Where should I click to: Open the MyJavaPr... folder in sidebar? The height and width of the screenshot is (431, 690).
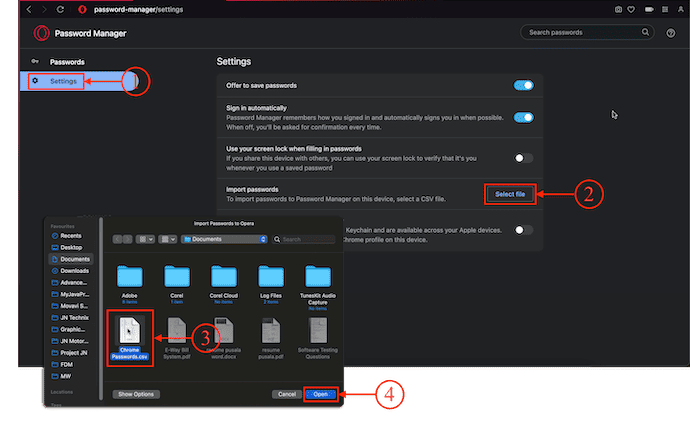(70, 294)
